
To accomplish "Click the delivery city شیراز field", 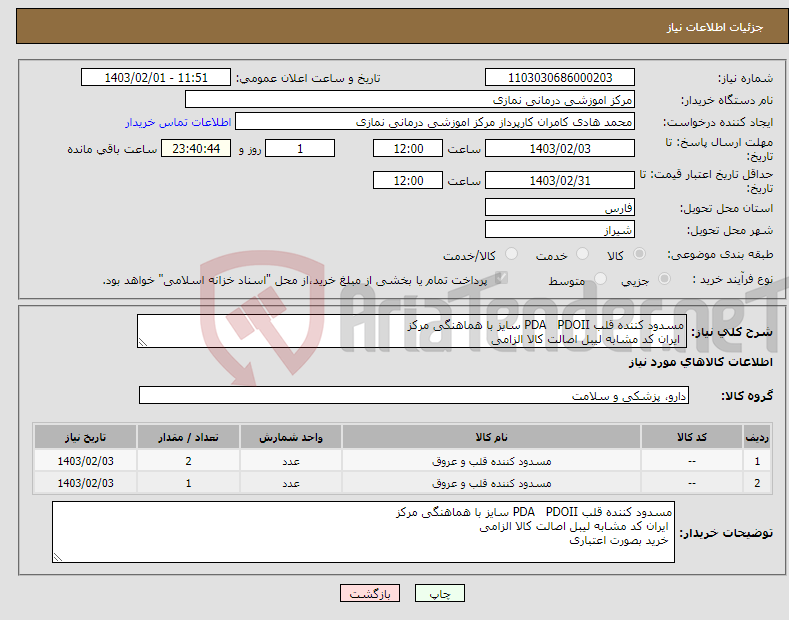I will (x=560, y=229).
